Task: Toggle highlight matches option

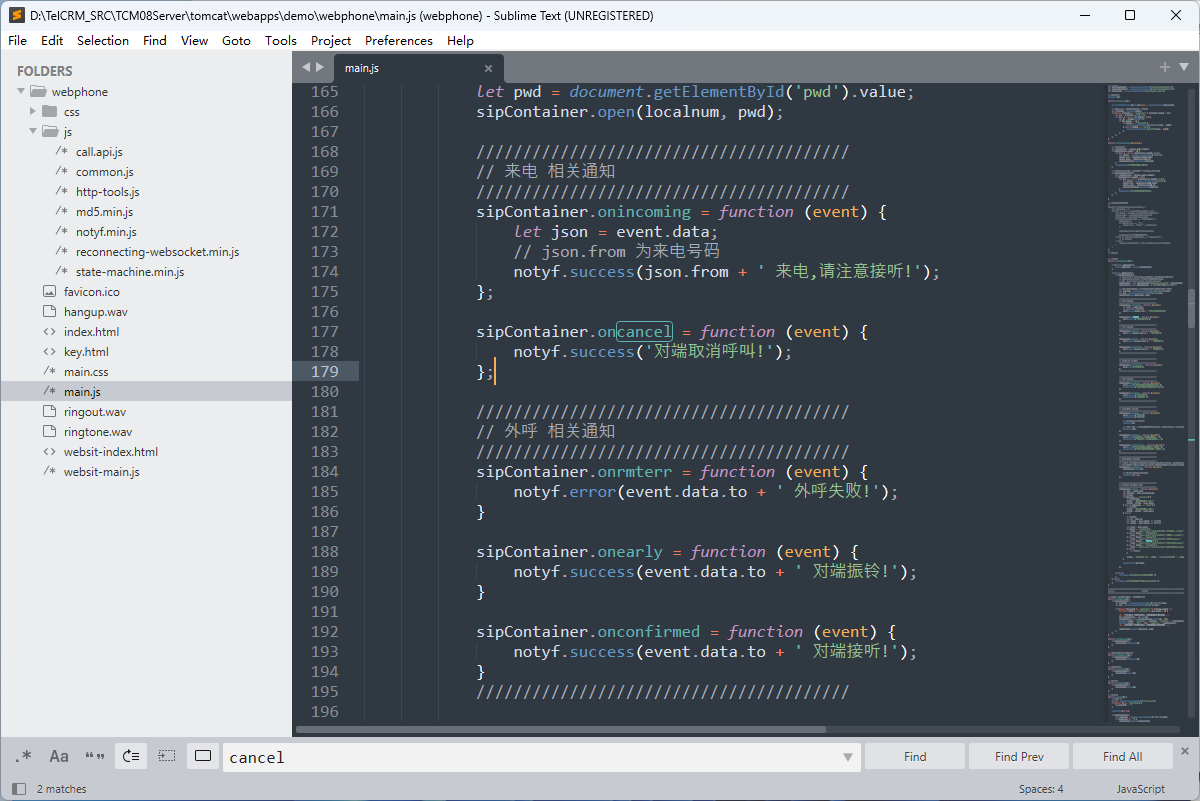Action: point(203,757)
